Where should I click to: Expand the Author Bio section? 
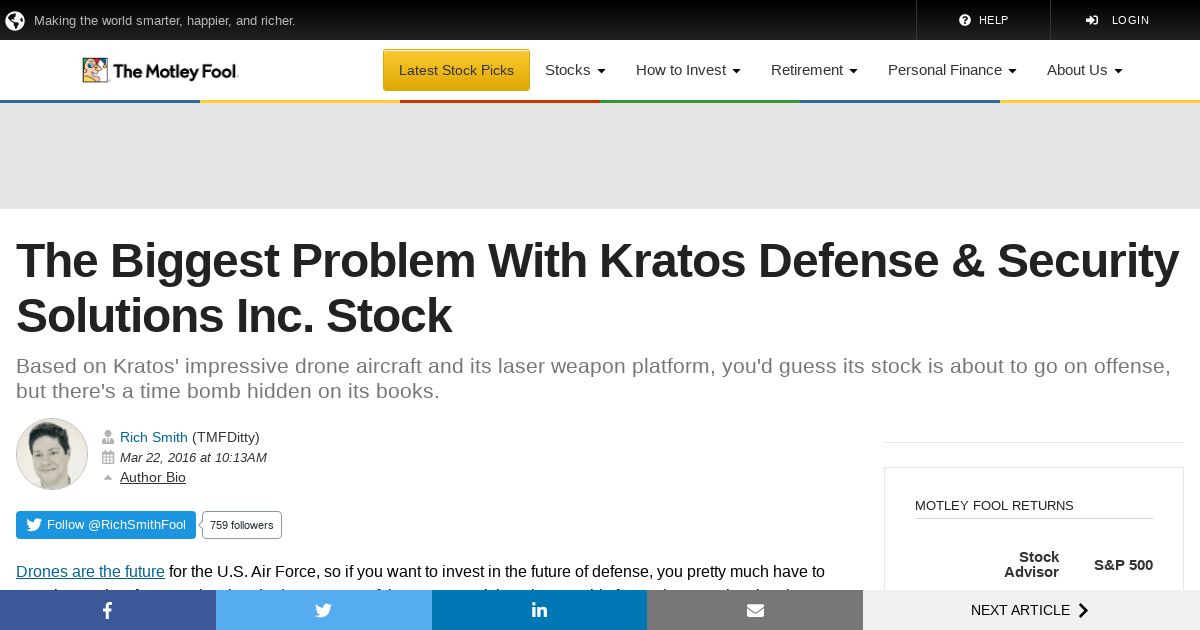coord(152,477)
